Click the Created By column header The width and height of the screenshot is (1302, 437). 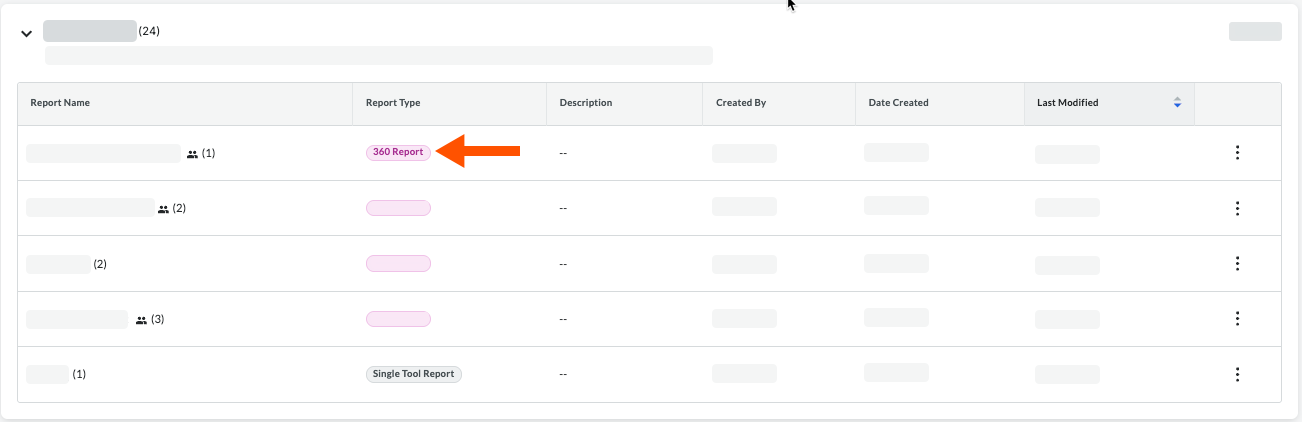(741, 103)
